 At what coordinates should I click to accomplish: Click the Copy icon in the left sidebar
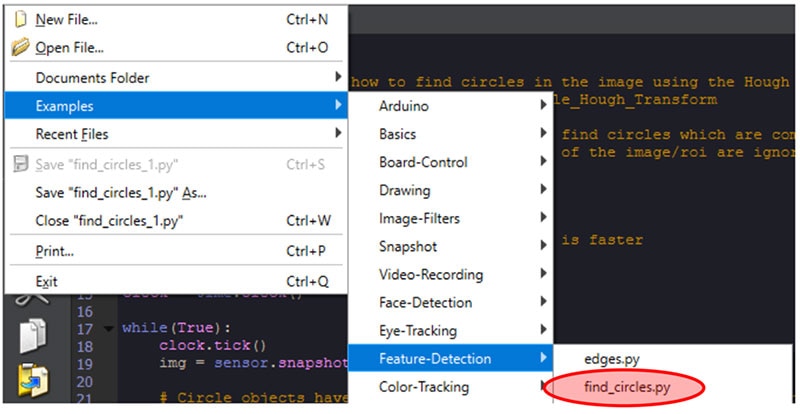(x=31, y=337)
